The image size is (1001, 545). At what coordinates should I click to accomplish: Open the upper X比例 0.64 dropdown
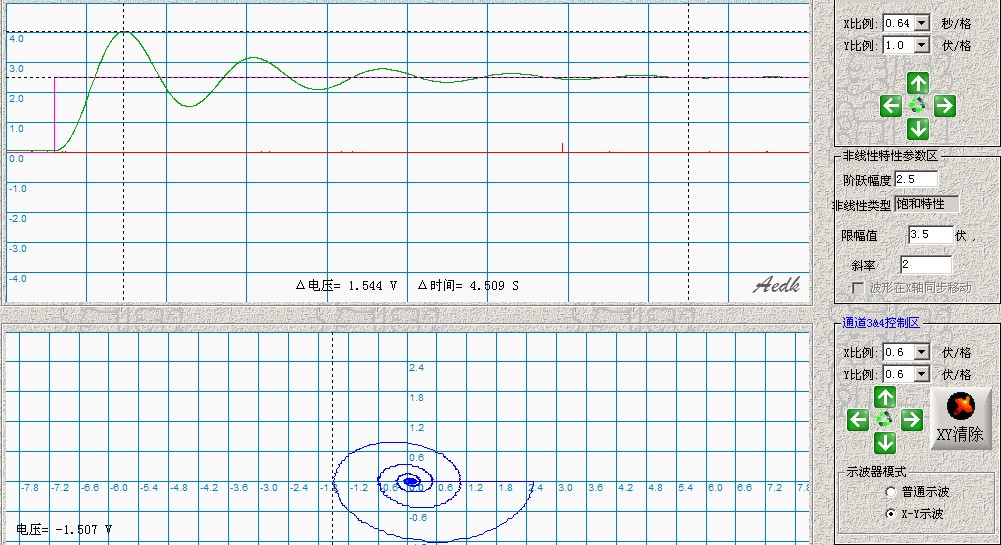click(921, 22)
